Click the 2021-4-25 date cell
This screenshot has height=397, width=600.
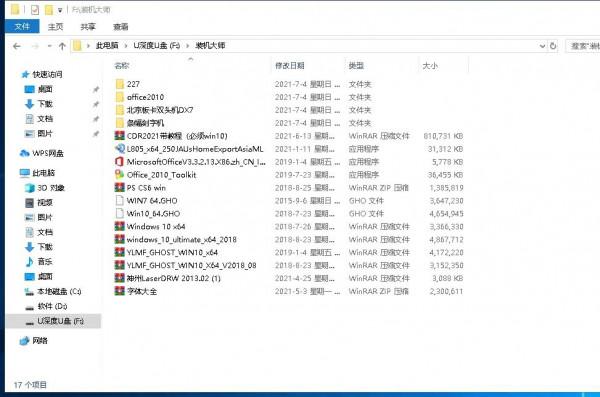pyautogui.click(x=305, y=278)
